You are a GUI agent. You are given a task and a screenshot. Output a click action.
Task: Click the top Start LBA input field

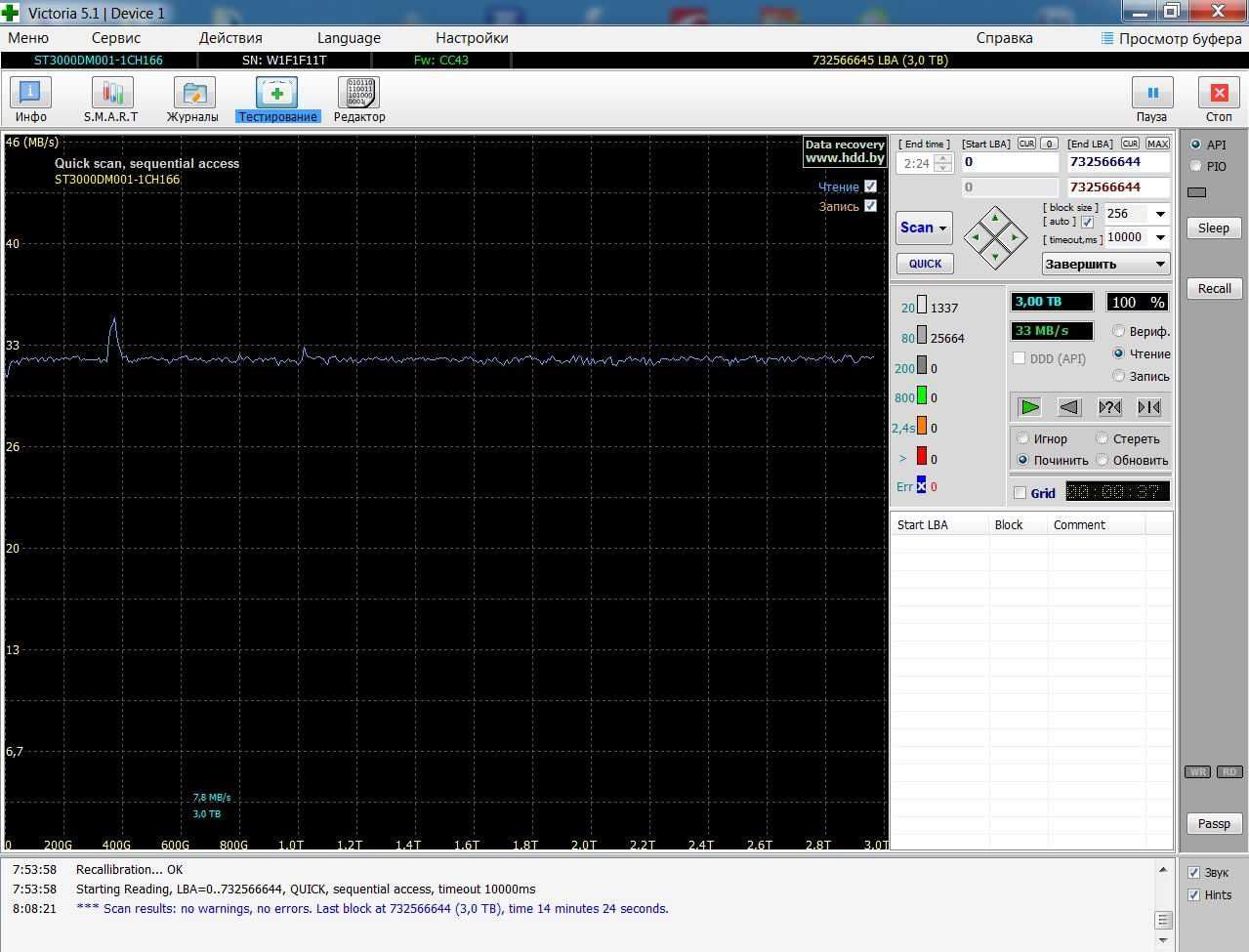pyautogui.click(x=1010, y=162)
